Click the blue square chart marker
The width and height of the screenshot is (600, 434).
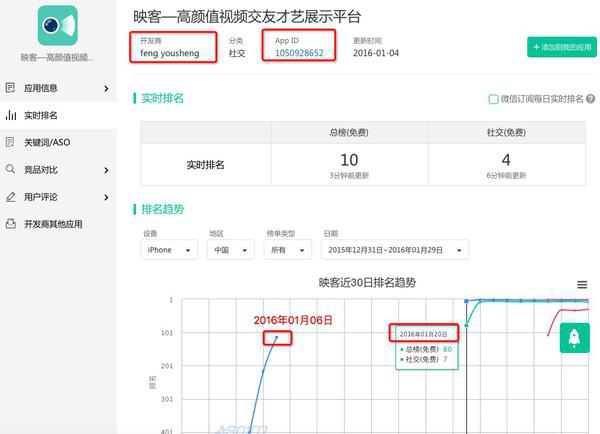[x=466, y=301]
